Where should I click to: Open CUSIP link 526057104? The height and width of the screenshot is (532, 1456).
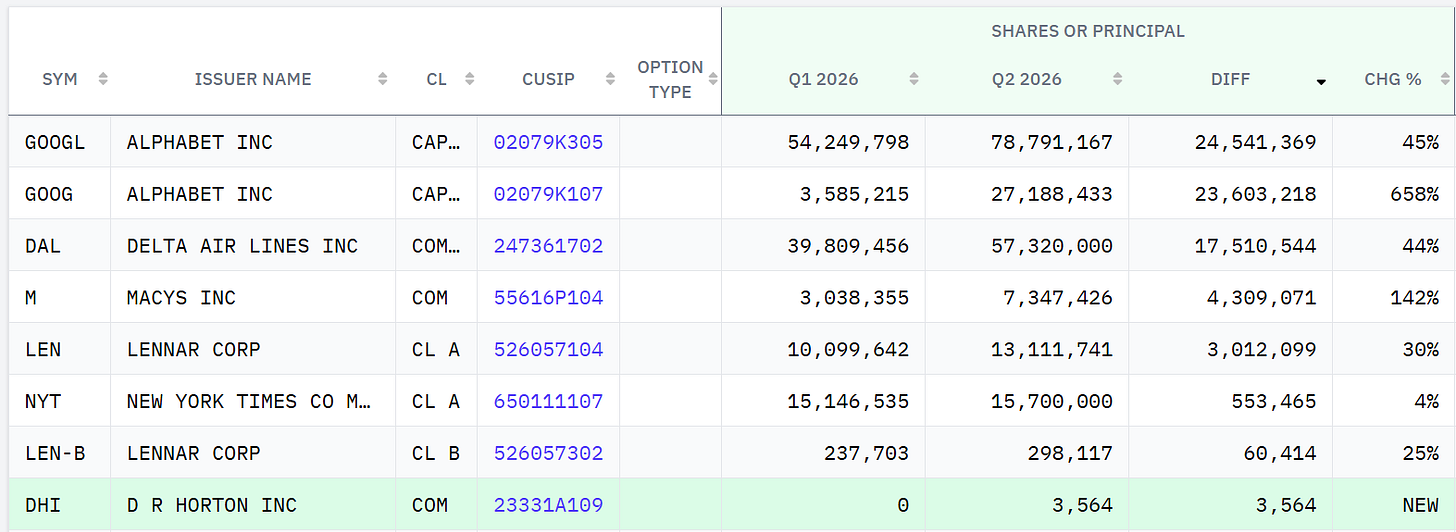click(x=548, y=350)
